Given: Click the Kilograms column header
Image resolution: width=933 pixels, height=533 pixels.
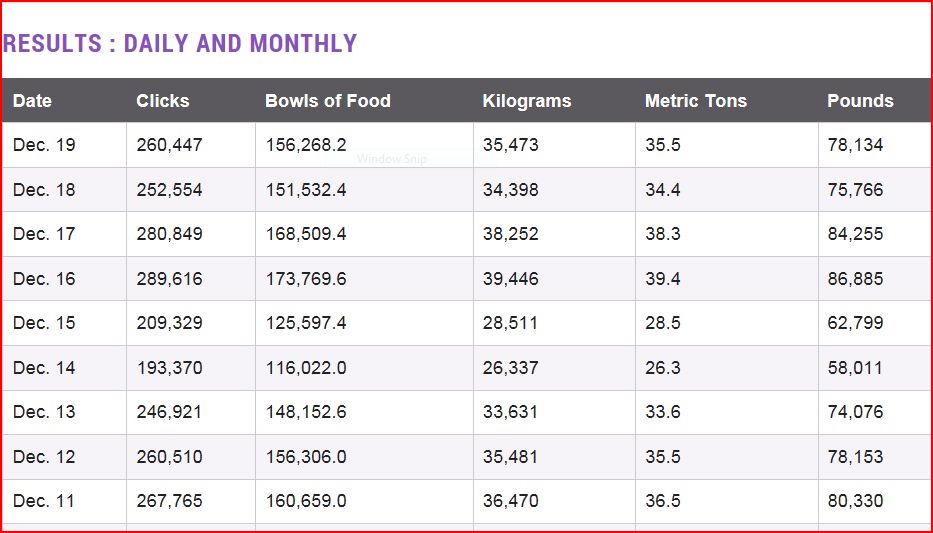Looking at the screenshot, I should [x=527, y=101].
